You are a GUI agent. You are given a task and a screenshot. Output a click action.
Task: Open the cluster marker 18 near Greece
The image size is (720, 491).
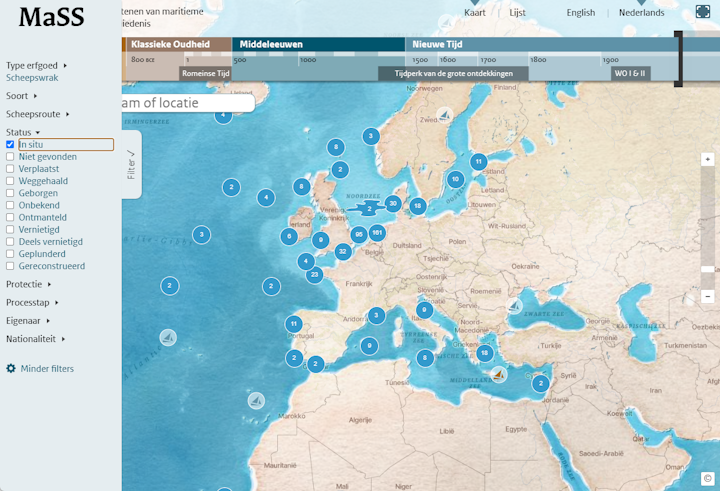[x=484, y=353]
